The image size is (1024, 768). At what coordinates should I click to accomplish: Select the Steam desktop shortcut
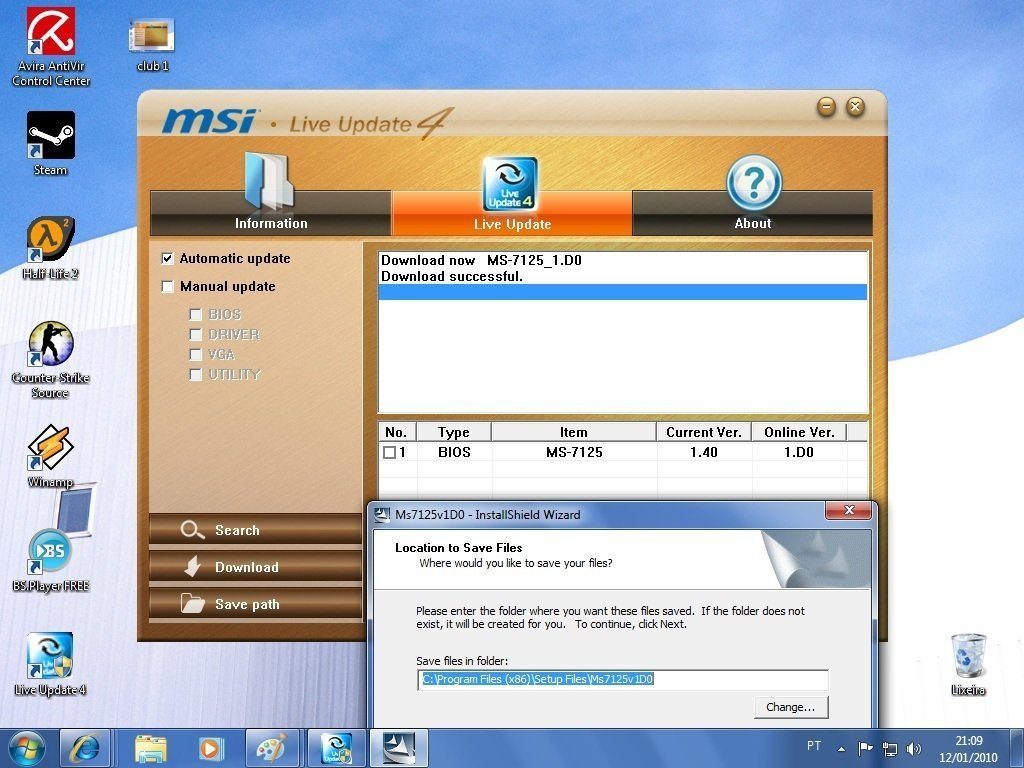point(50,144)
